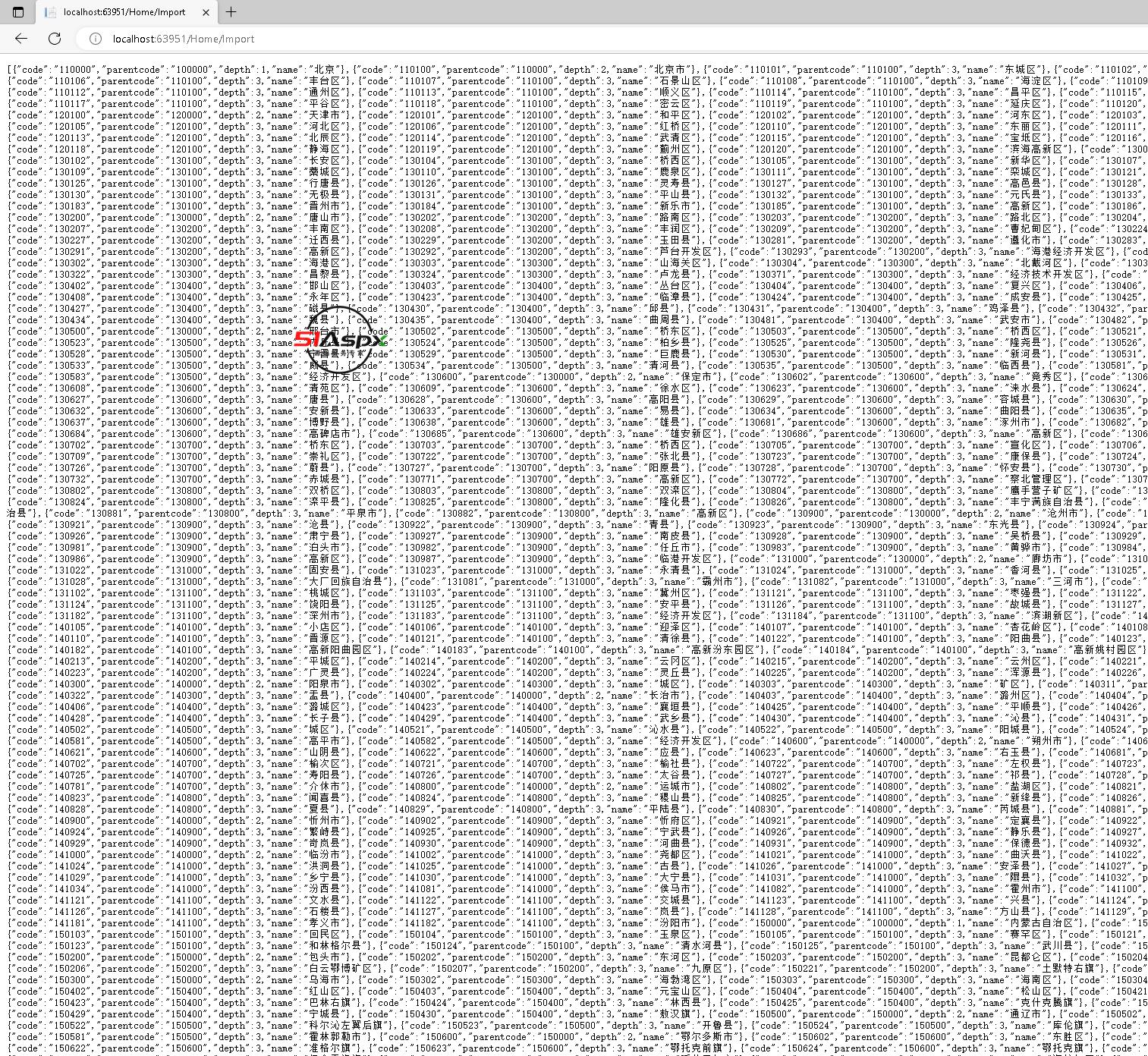Click the name "泊头市"
Screen dimensions: 1148x1056
(326, 548)
